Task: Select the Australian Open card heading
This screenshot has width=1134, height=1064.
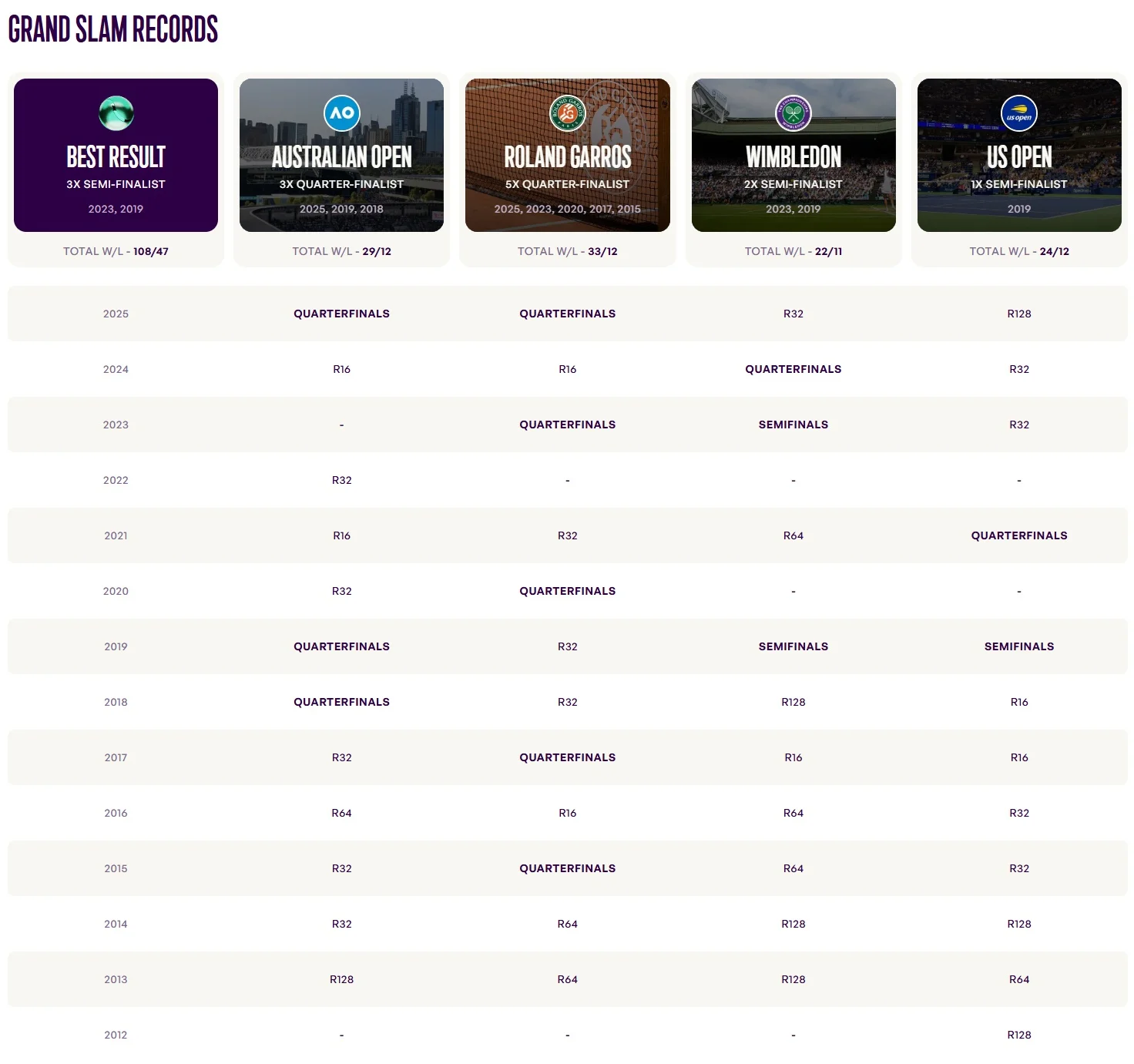Action: 341,157
